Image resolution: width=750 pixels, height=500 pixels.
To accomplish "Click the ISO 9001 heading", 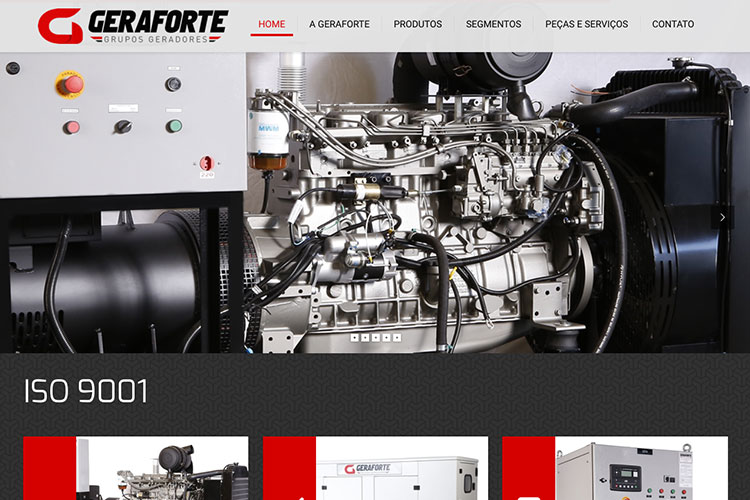I will tap(86, 391).
